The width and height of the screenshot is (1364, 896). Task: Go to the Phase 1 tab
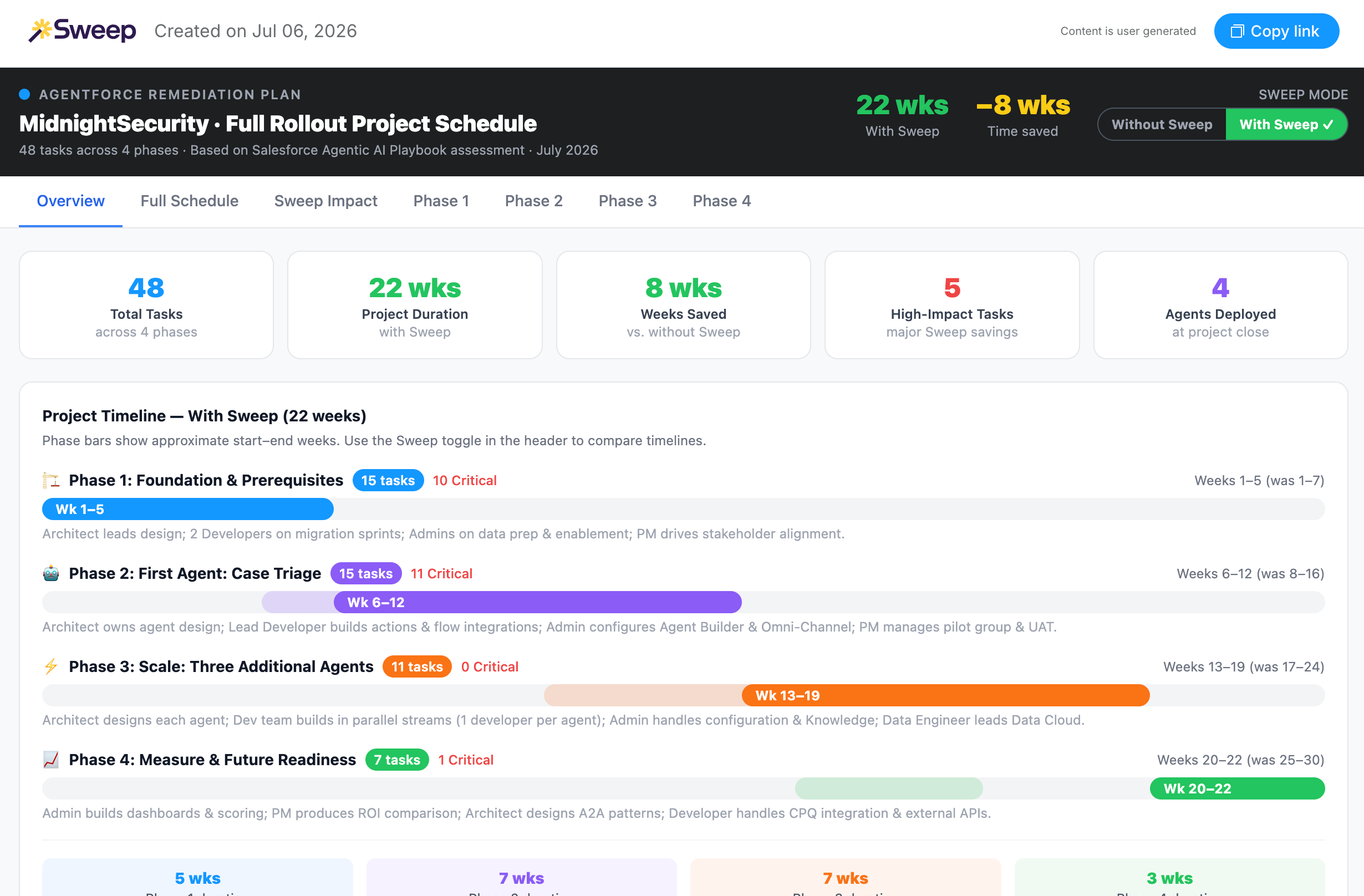[x=441, y=201]
